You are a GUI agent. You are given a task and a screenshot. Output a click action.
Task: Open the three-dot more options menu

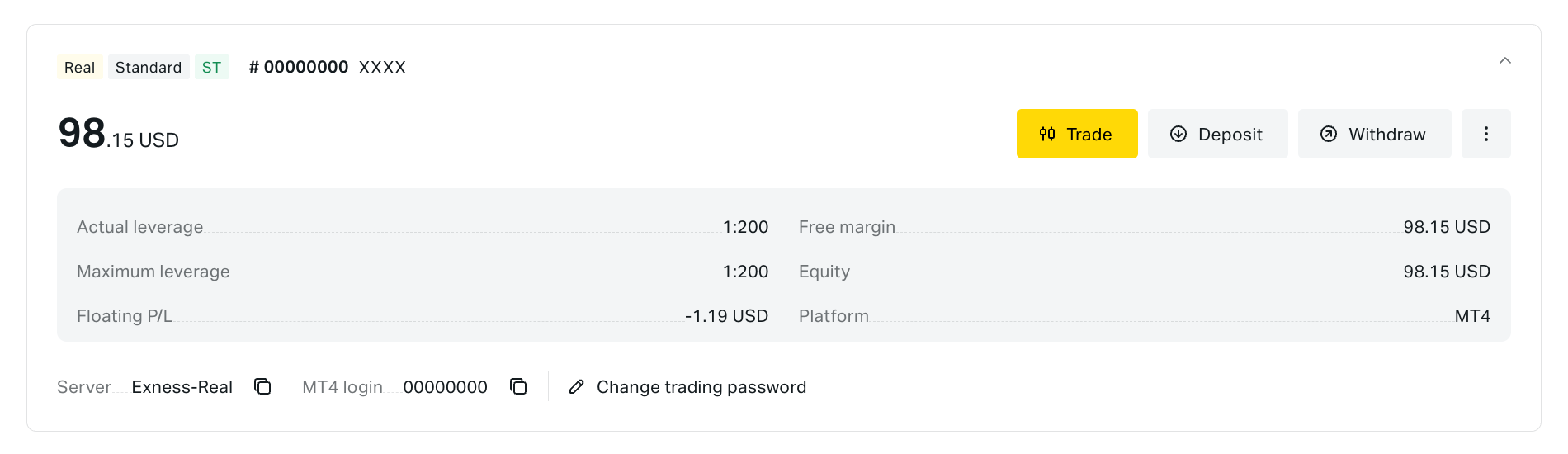point(1485,134)
